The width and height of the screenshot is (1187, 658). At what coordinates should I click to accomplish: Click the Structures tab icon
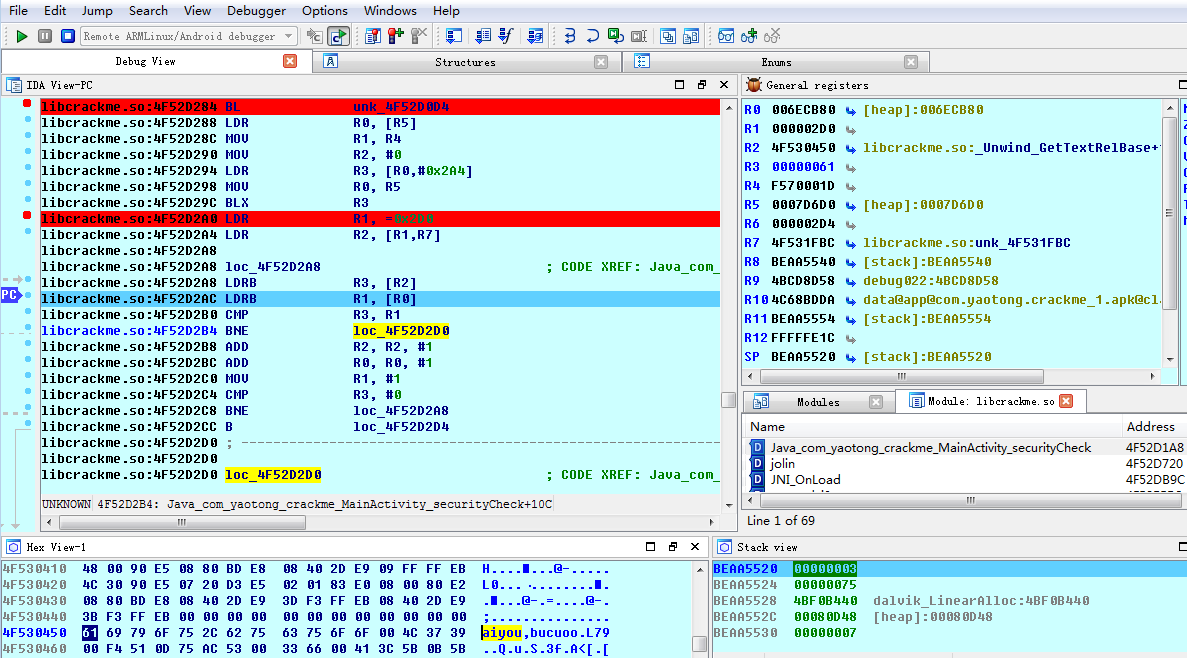click(331, 62)
